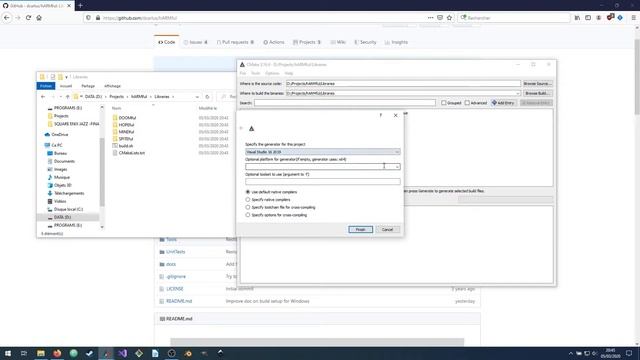Image resolution: width=640 pixels, height=360 pixels.
Task: Open the Fichier tab in File Explorer
Action: (x=46, y=86)
